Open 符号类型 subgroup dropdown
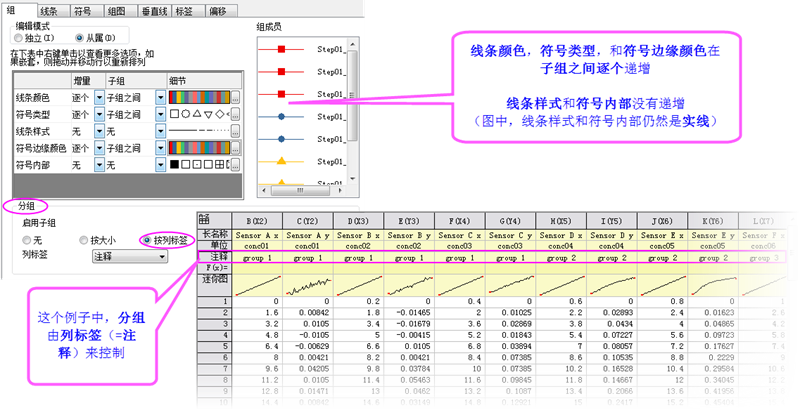The height and width of the screenshot is (410, 800). (160, 114)
